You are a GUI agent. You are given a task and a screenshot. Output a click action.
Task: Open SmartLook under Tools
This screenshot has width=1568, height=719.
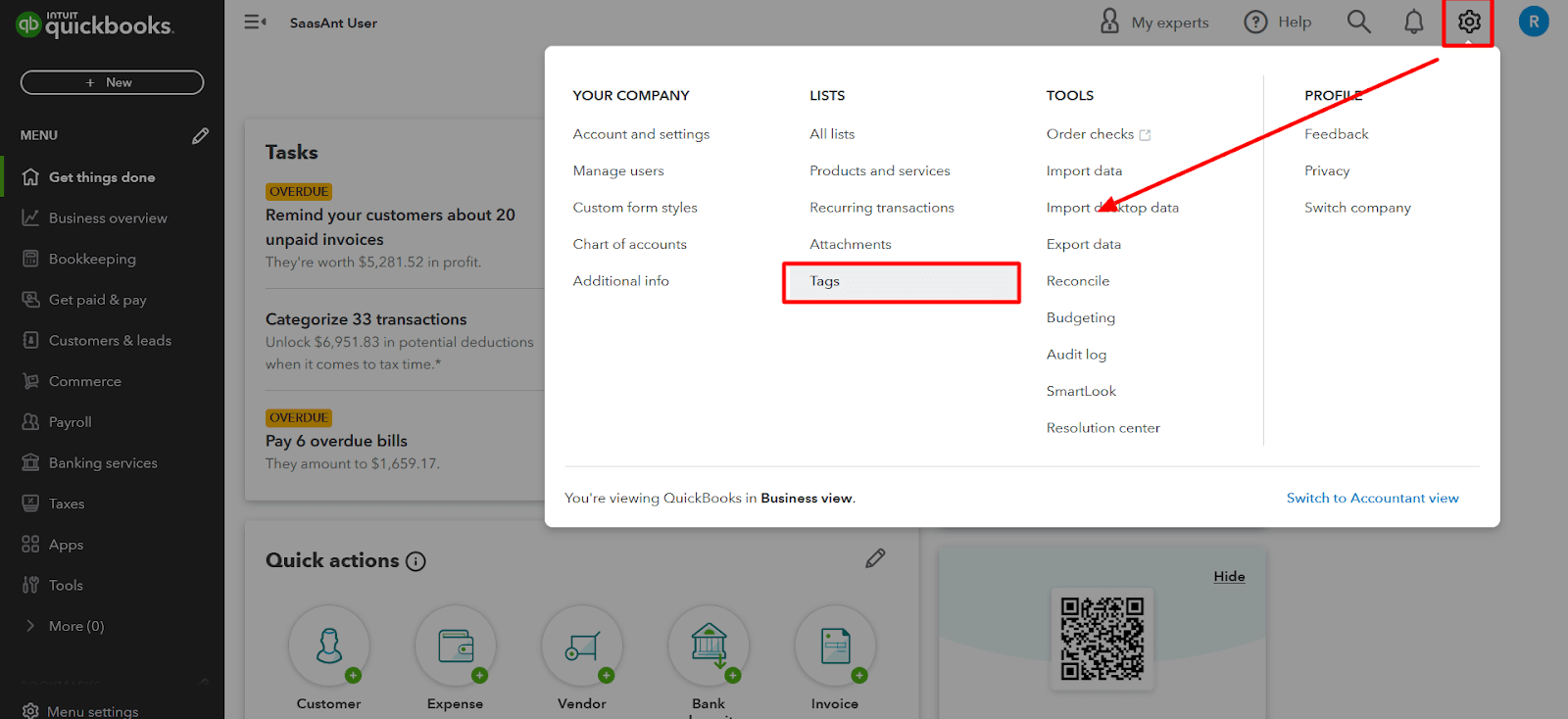[1081, 391]
